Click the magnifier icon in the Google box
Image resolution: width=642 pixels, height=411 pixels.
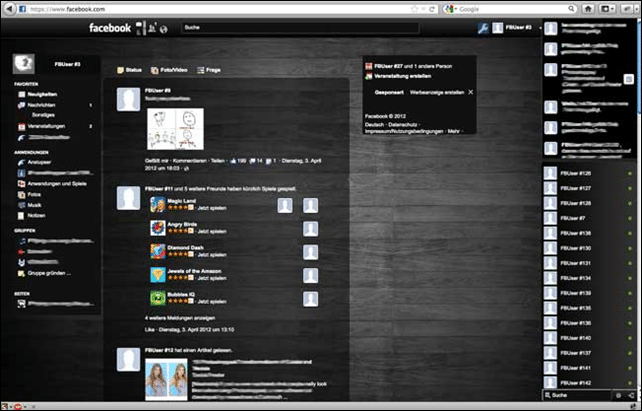point(571,9)
